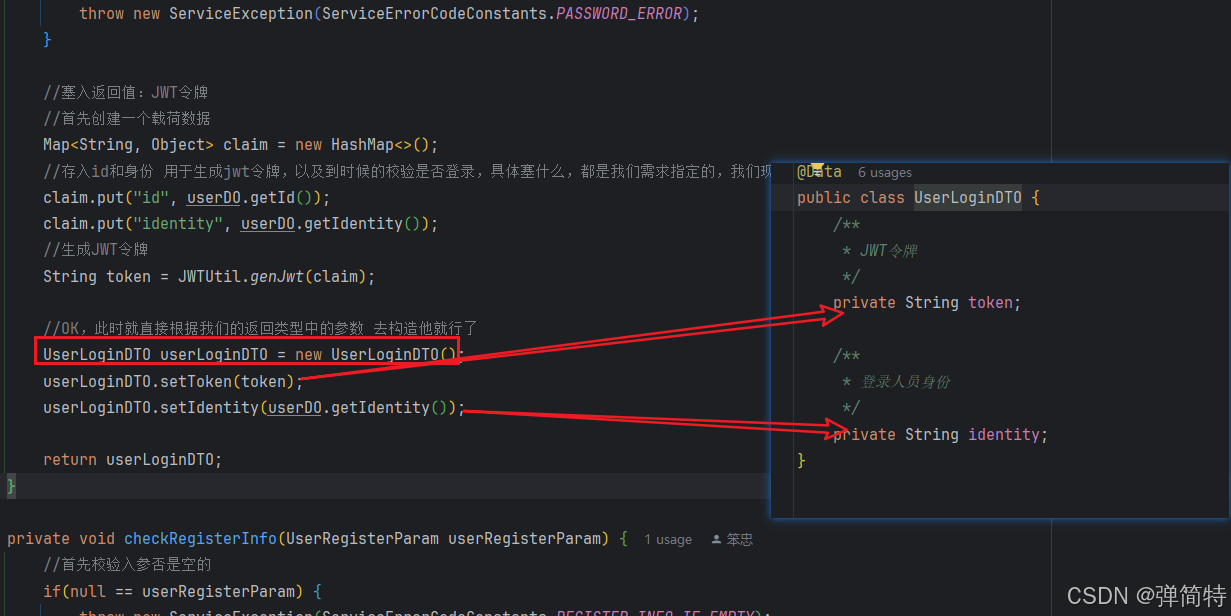Click the identity field name in the popup

1004,434
